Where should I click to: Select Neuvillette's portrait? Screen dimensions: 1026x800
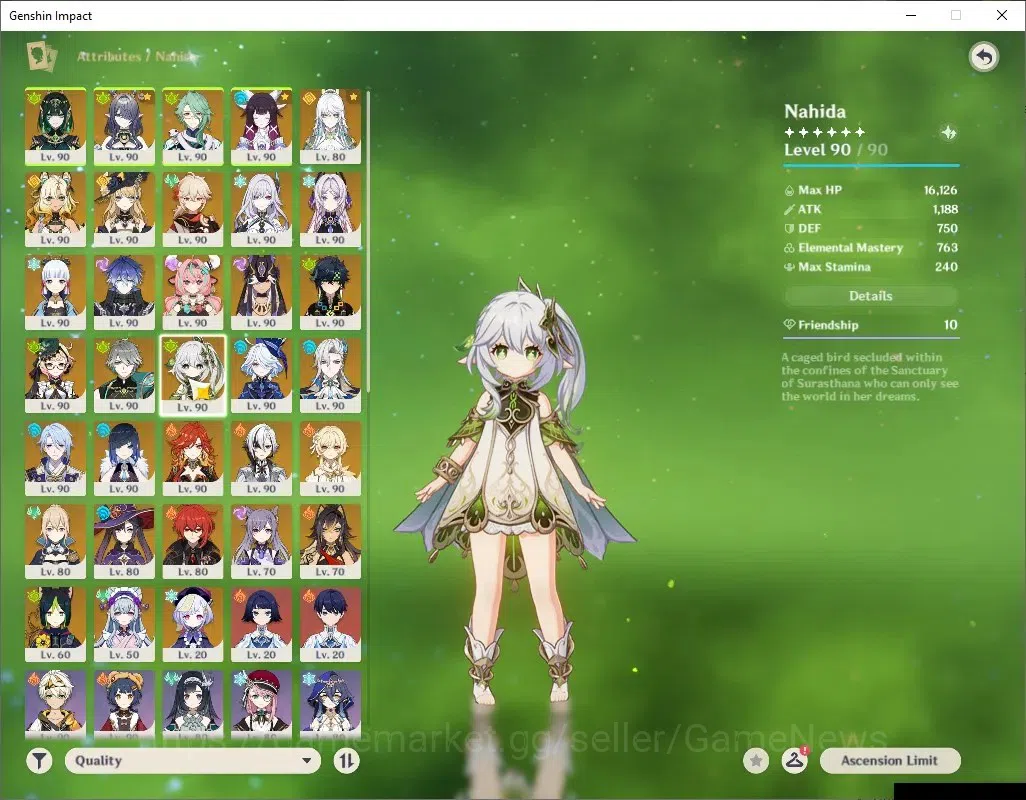point(330,375)
